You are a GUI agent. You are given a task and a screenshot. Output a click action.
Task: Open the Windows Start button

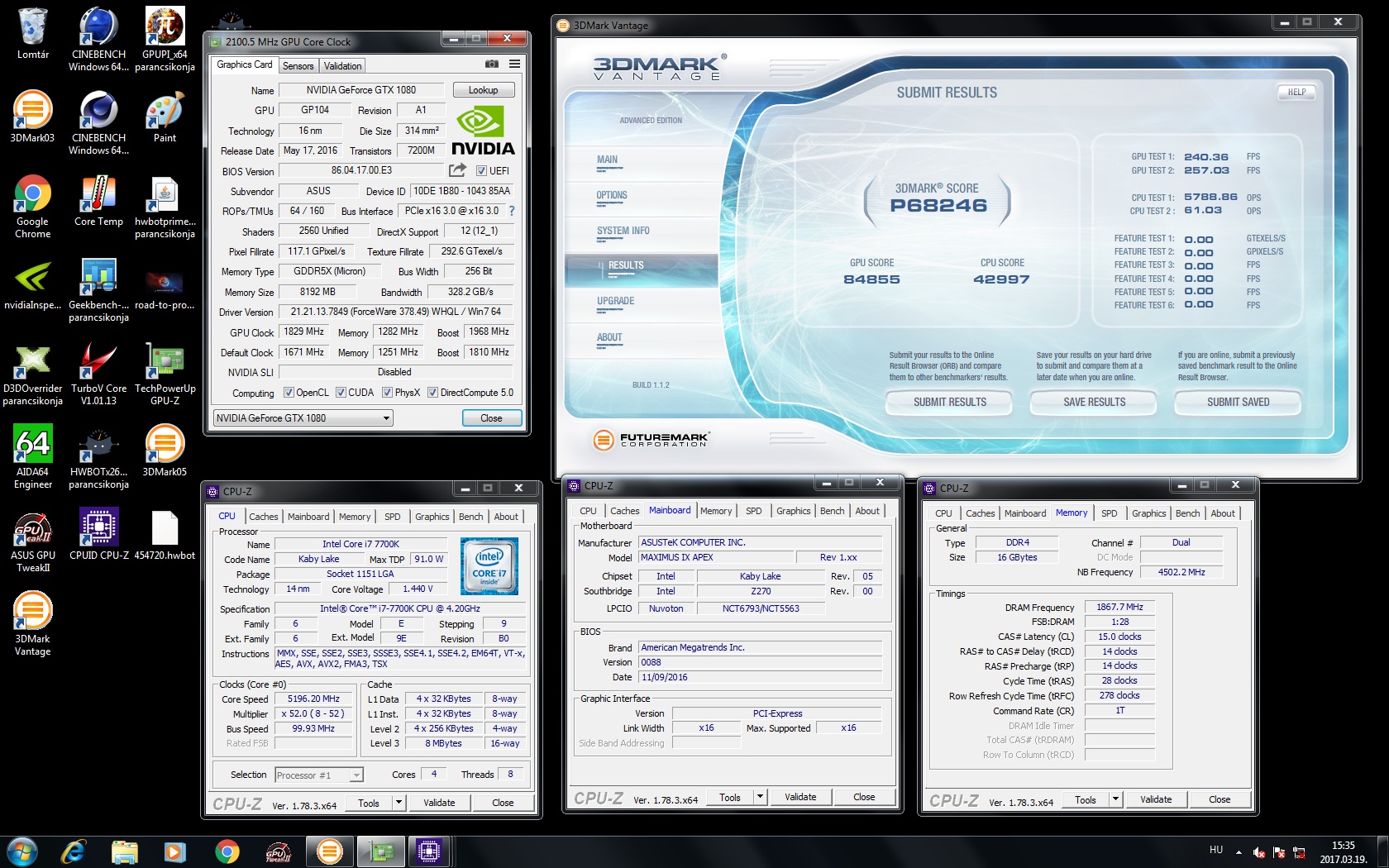point(22,851)
